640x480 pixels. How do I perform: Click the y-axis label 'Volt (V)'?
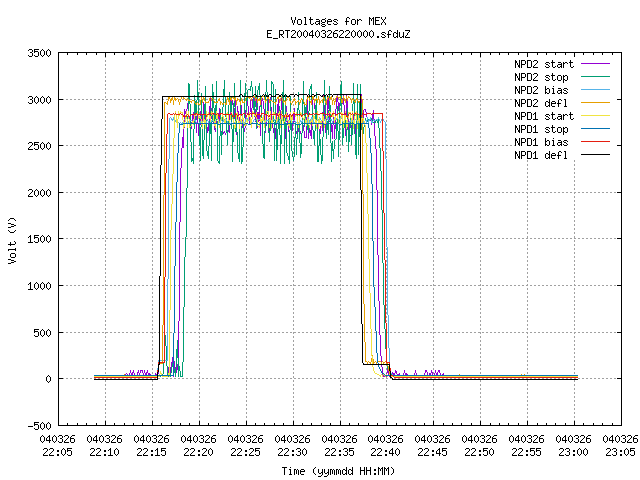point(13,240)
